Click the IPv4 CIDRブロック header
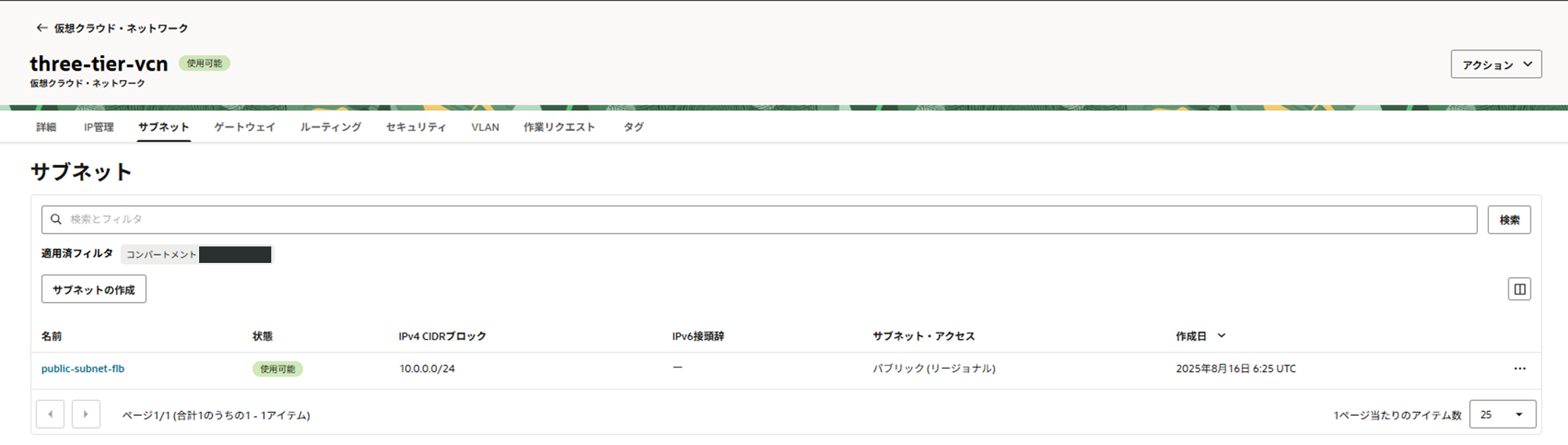 (442, 336)
